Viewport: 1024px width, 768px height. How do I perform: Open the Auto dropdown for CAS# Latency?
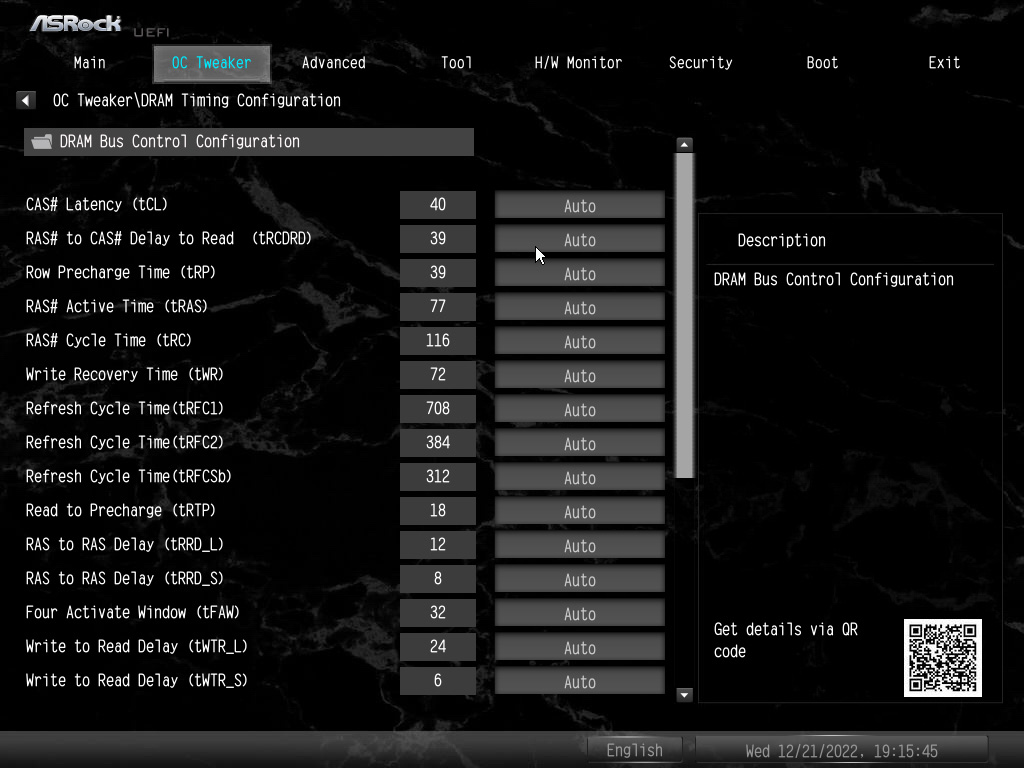[579, 206]
